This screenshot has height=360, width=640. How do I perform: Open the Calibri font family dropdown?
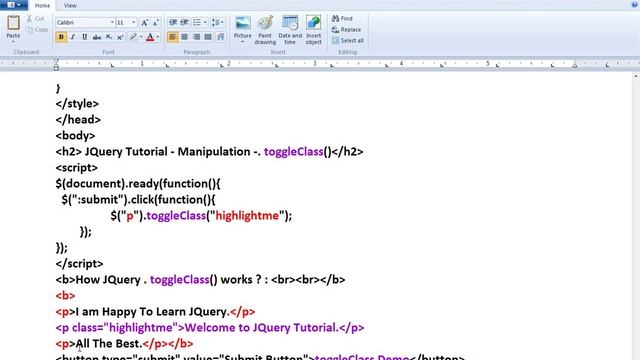pos(112,22)
